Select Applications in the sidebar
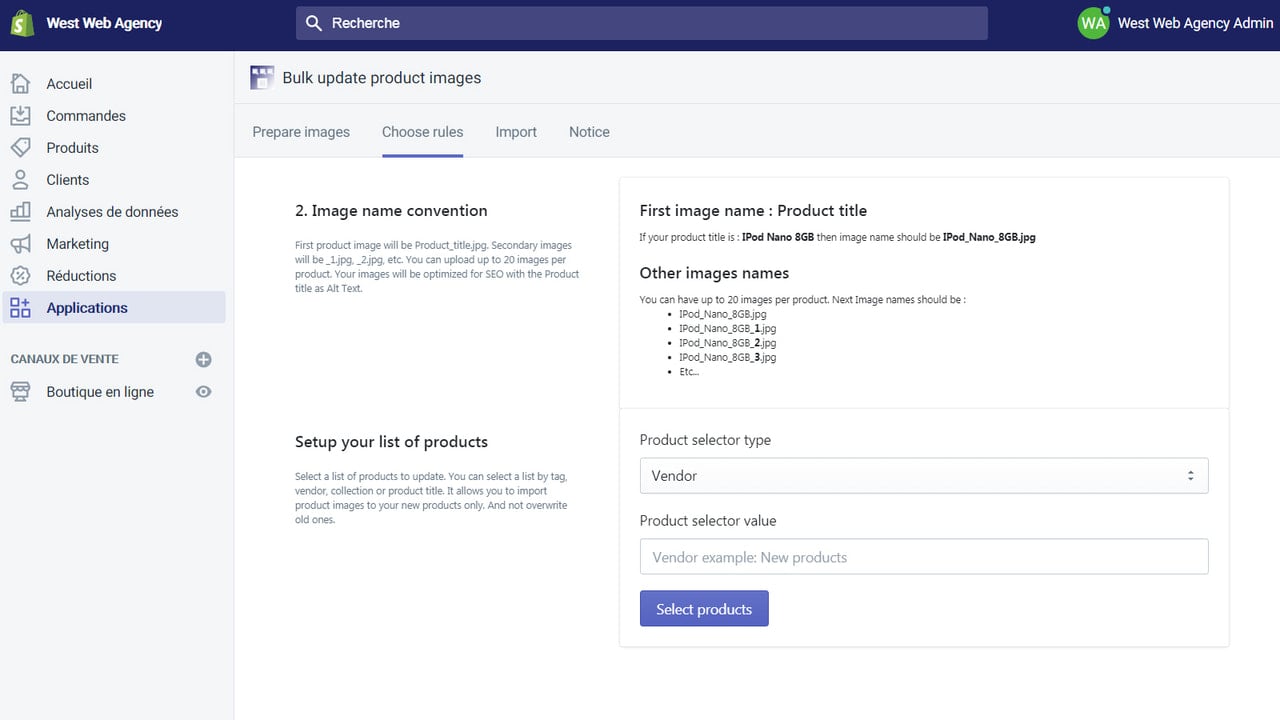Viewport: 1280px width, 720px height. coord(114,308)
